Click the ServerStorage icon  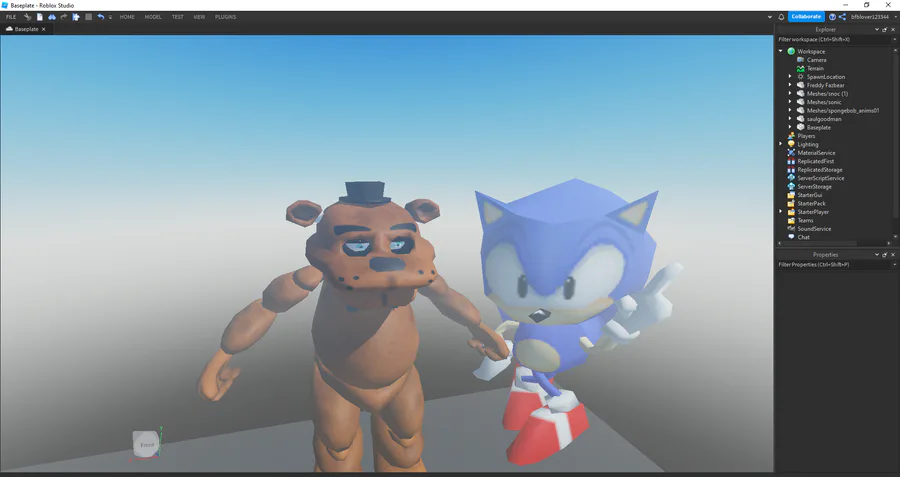pos(791,187)
